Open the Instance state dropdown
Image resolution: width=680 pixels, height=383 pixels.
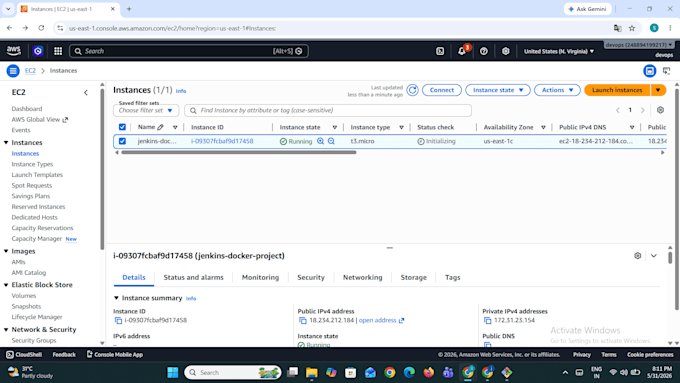click(x=498, y=90)
